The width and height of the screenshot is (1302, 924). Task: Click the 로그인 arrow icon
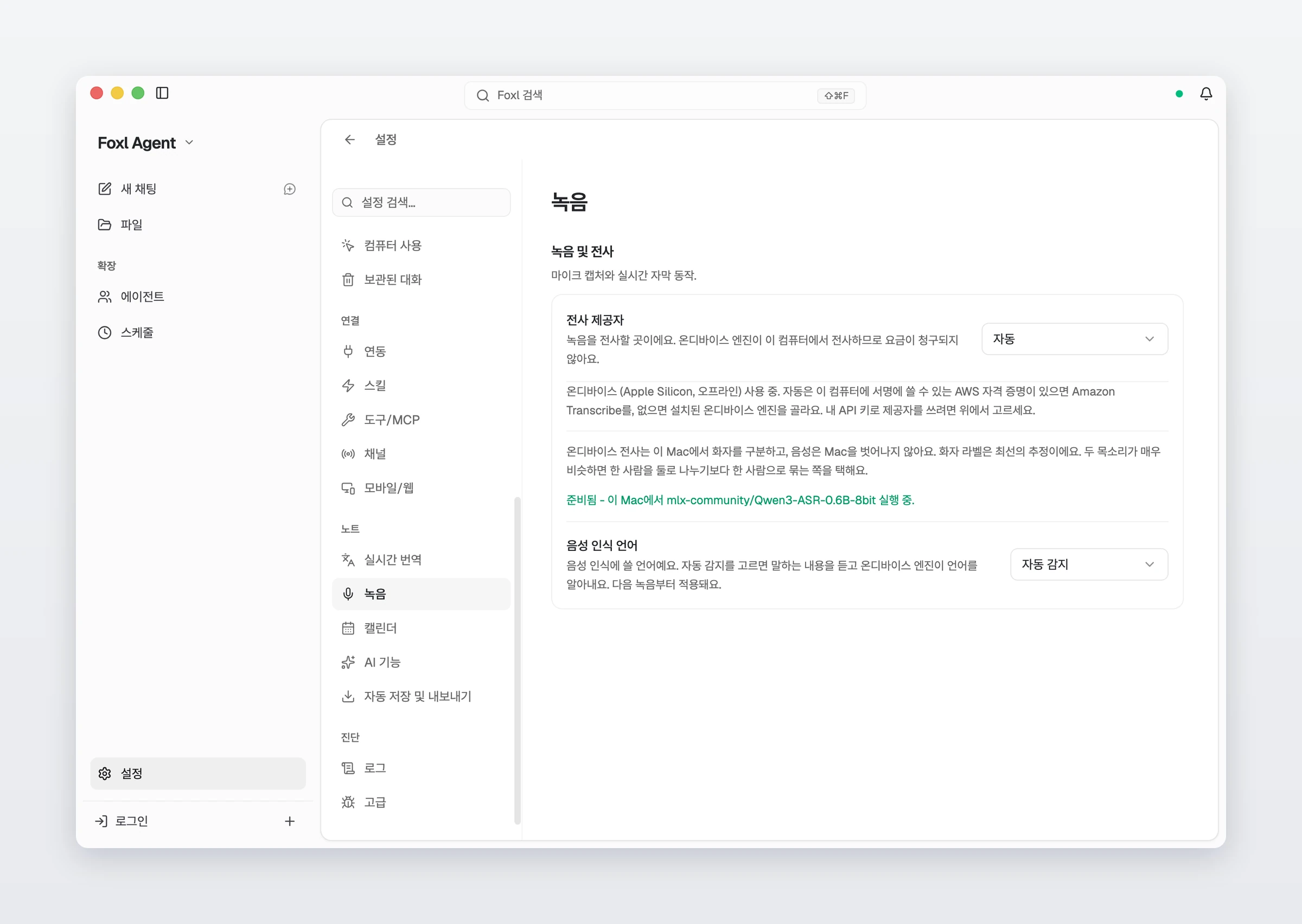[101, 821]
